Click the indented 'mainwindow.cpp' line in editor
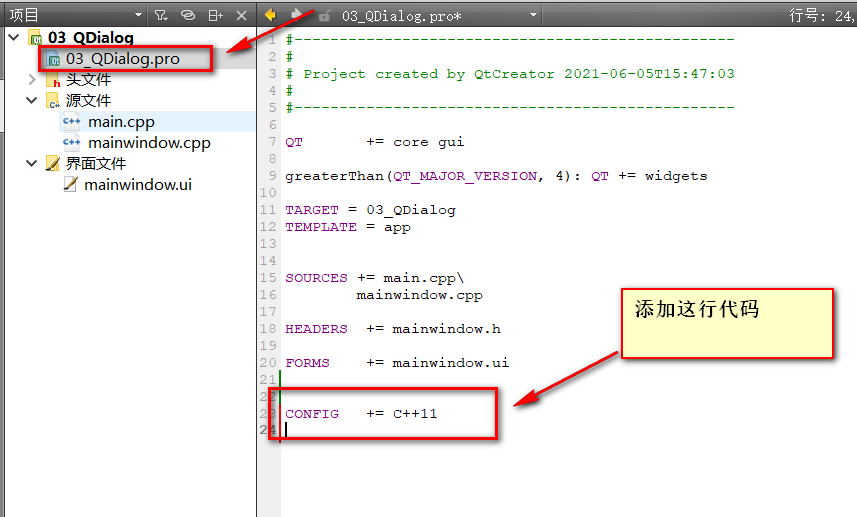This screenshot has height=517, width=857. 419,295
